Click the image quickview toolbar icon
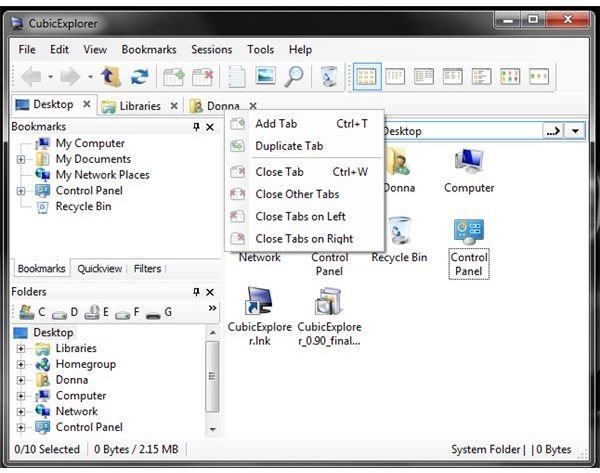The height and width of the screenshot is (473, 600). tap(266, 76)
